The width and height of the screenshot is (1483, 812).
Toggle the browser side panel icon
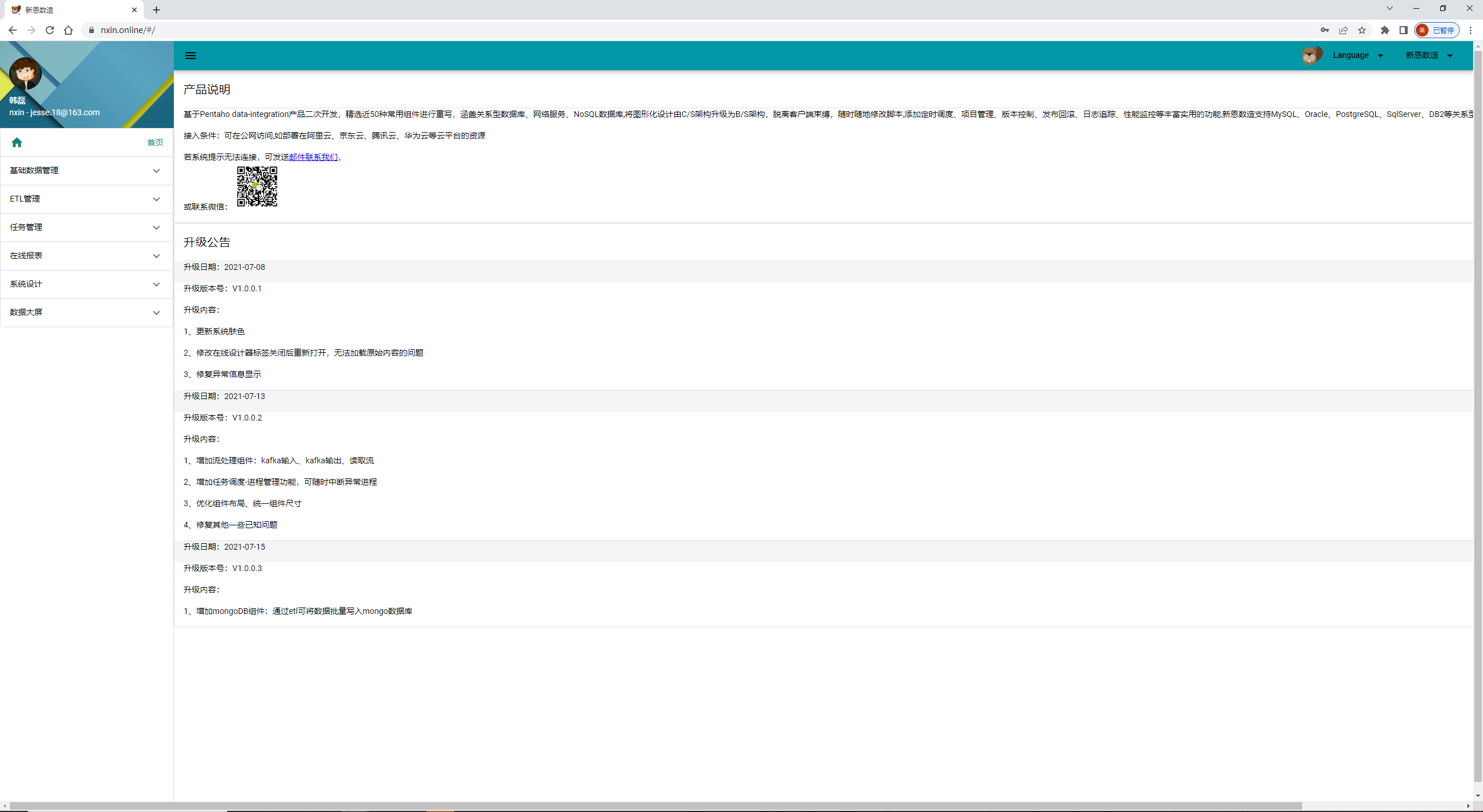[1403, 30]
